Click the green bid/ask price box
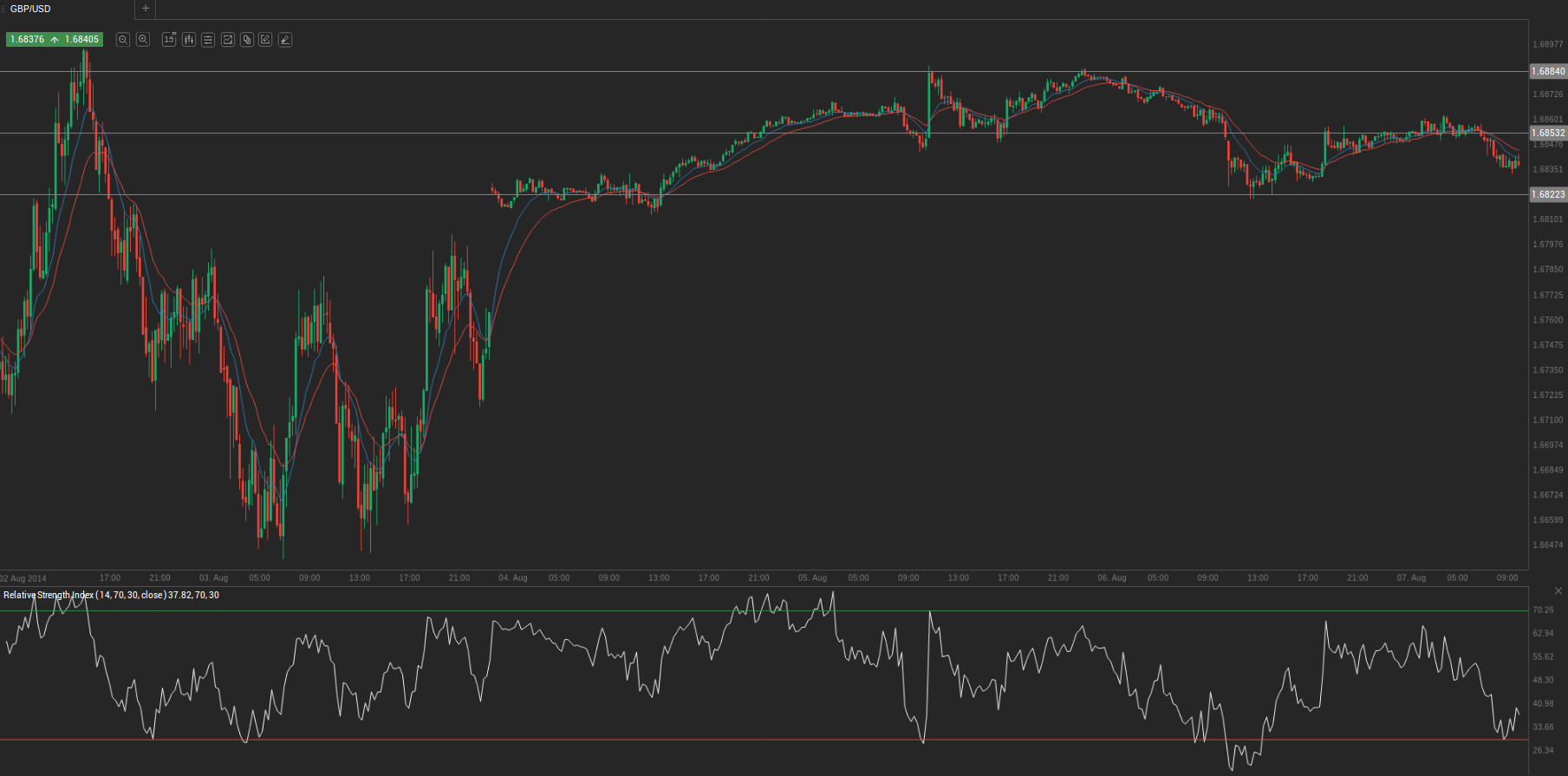The image size is (1568, 776). pos(55,40)
